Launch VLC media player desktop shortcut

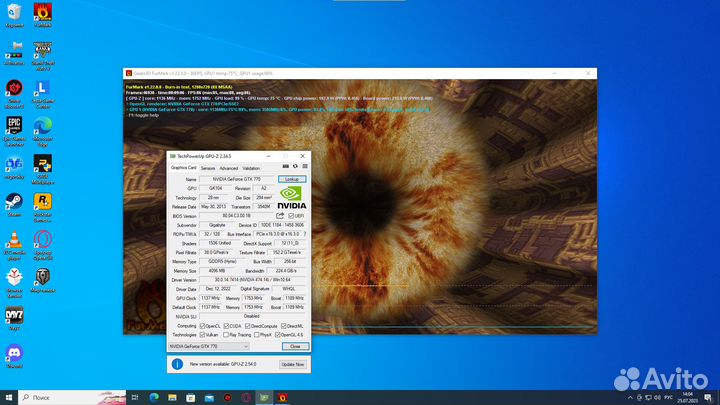click(x=14, y=245)
